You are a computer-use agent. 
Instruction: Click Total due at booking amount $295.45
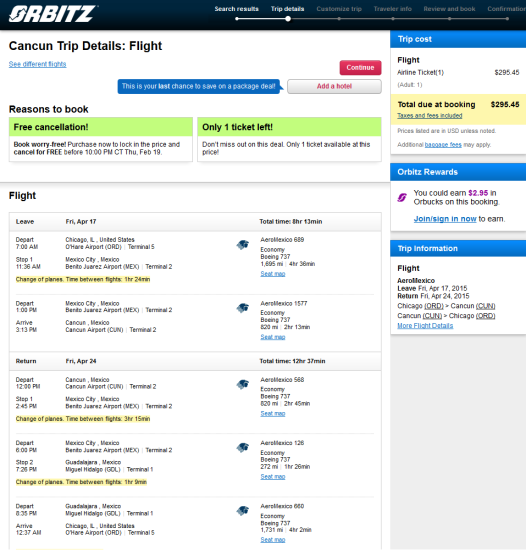point(505,105)
